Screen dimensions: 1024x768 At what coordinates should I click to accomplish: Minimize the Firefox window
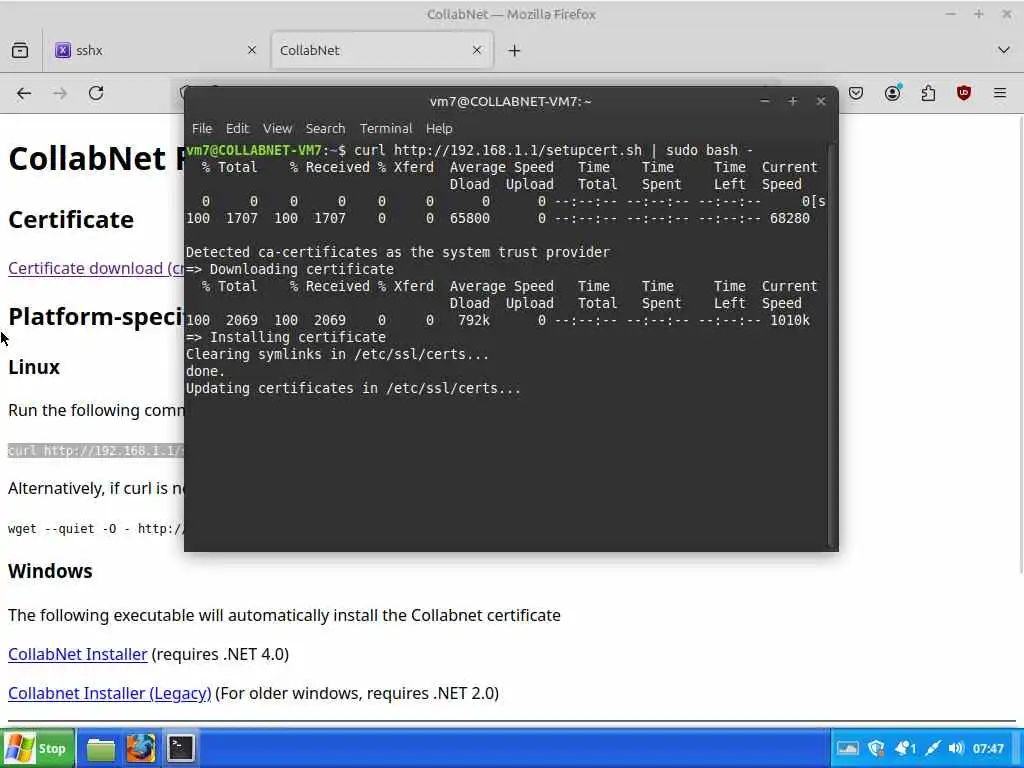point(951,14)
